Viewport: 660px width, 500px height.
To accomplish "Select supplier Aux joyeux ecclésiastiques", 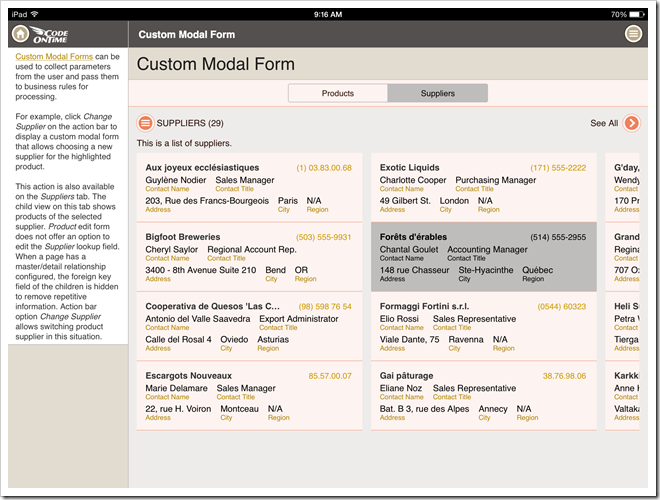I will click(249, 187).
